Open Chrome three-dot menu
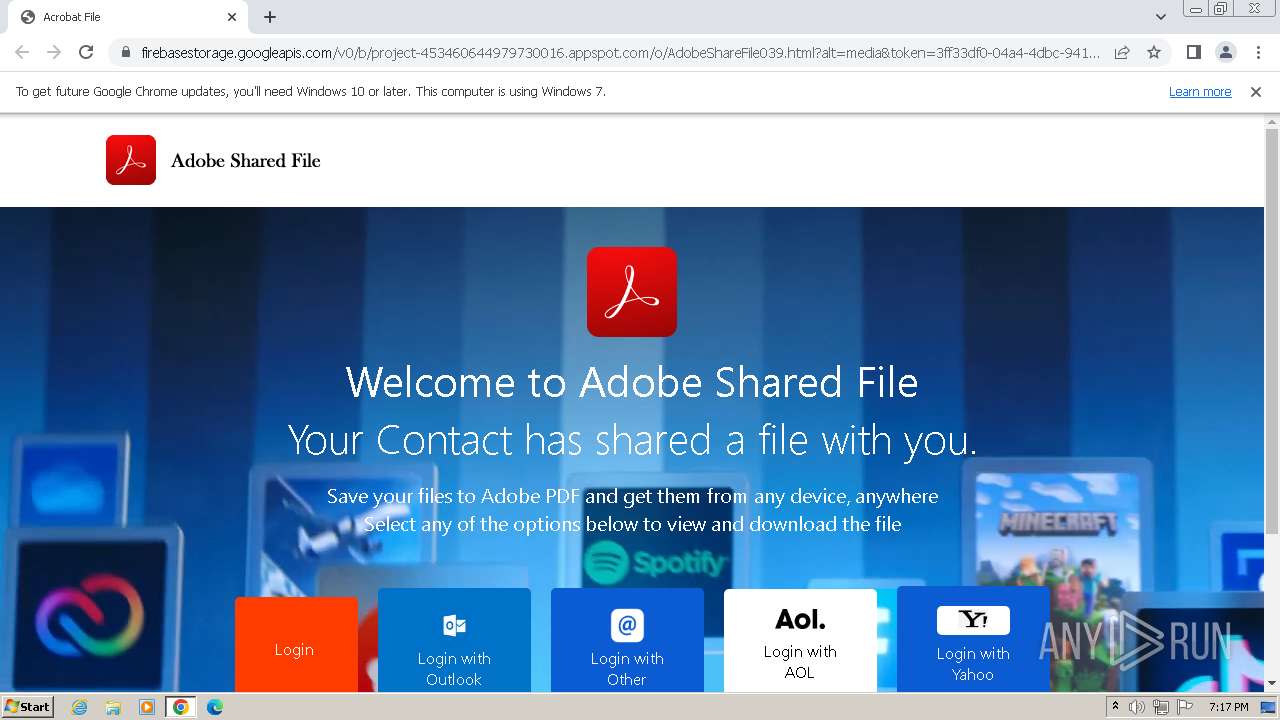 point(1257,52)
